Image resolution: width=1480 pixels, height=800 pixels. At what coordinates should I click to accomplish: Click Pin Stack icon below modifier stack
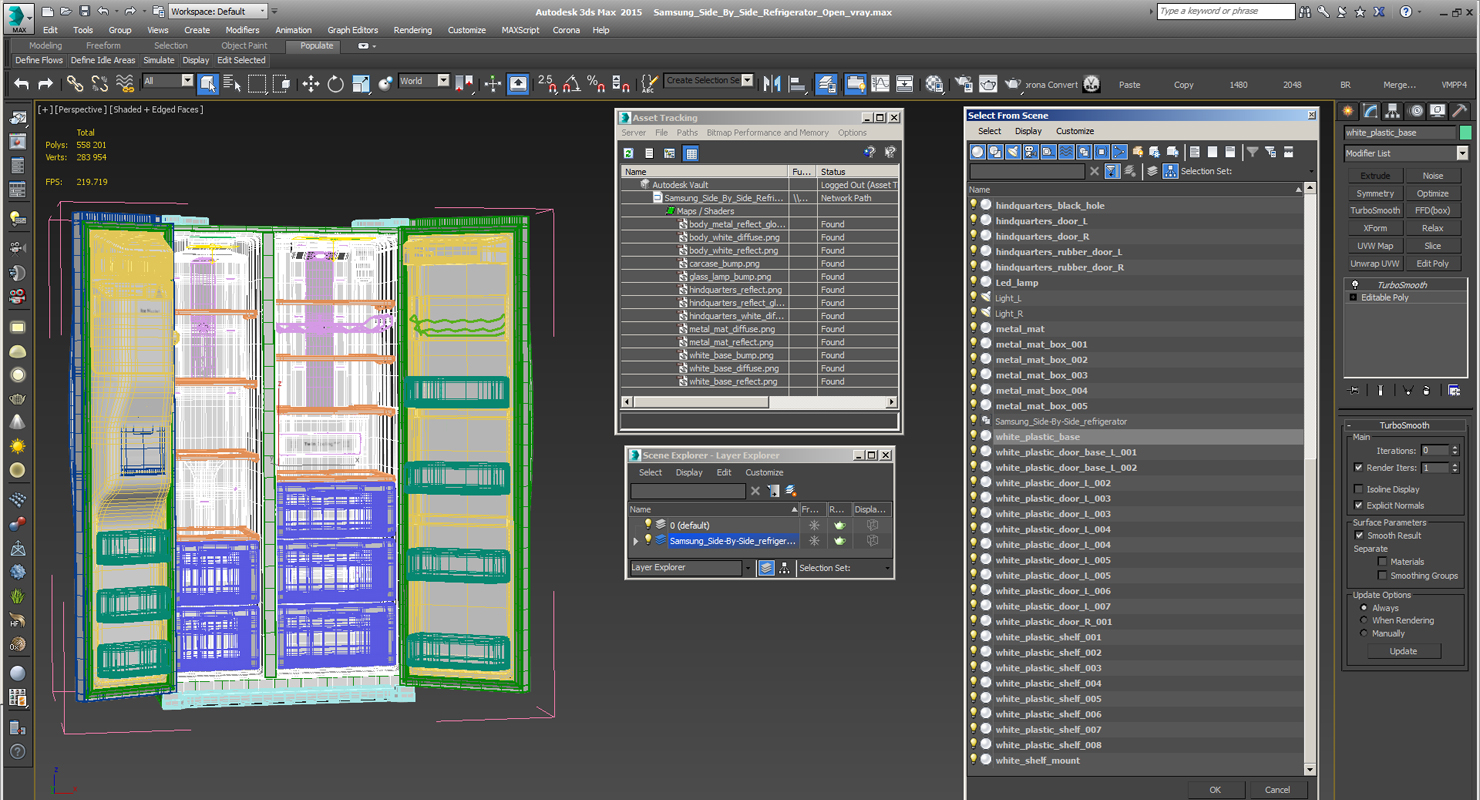[1354, 390]
